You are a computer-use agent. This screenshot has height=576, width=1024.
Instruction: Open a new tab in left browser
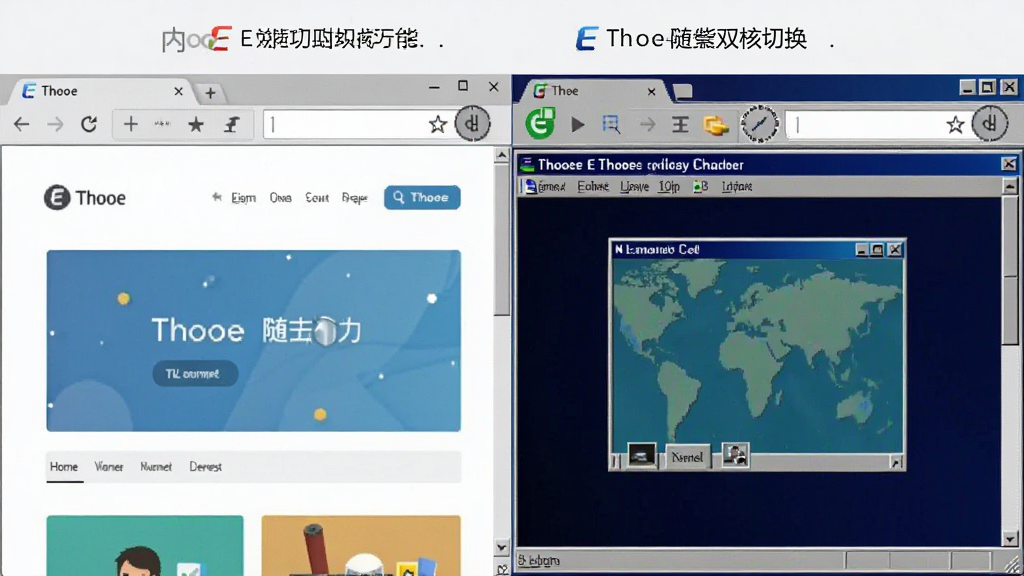pyautogui.click(x=210, y=93)
